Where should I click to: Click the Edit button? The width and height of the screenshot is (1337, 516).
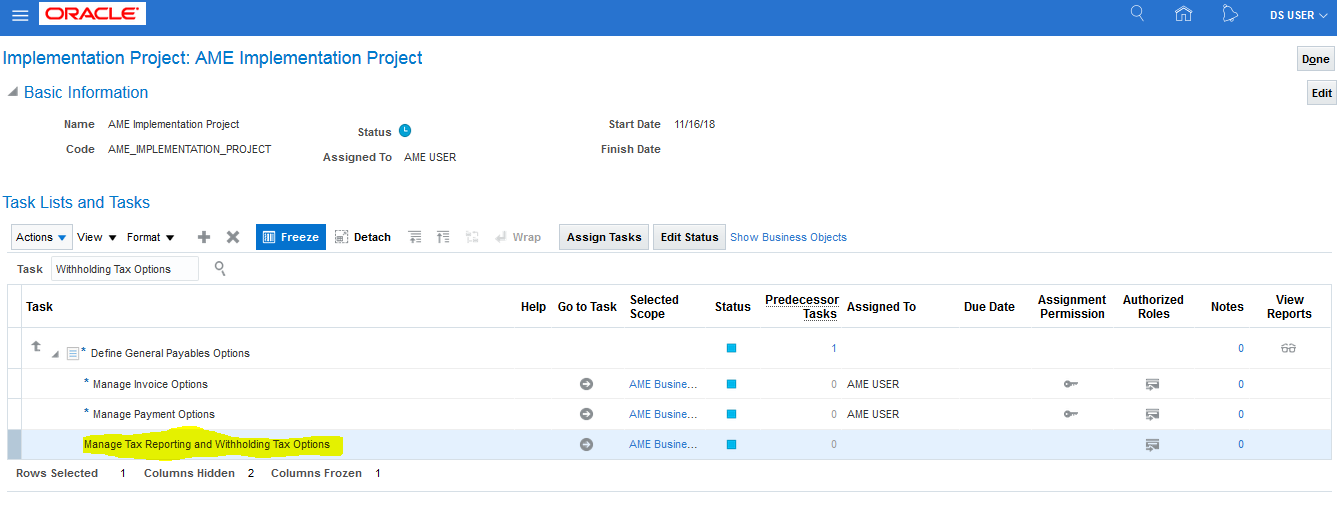(x=1321, y=93)
